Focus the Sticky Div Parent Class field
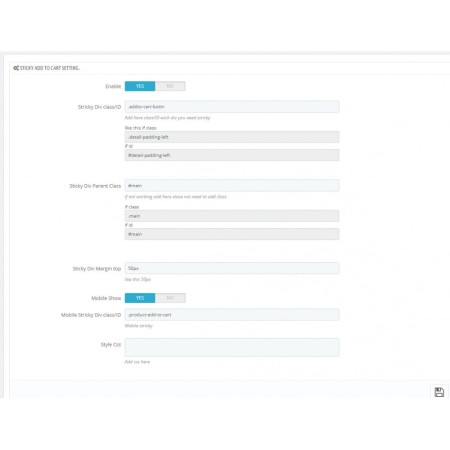The height and width of the screenshot is (450, 450). [x=232, y=186]
